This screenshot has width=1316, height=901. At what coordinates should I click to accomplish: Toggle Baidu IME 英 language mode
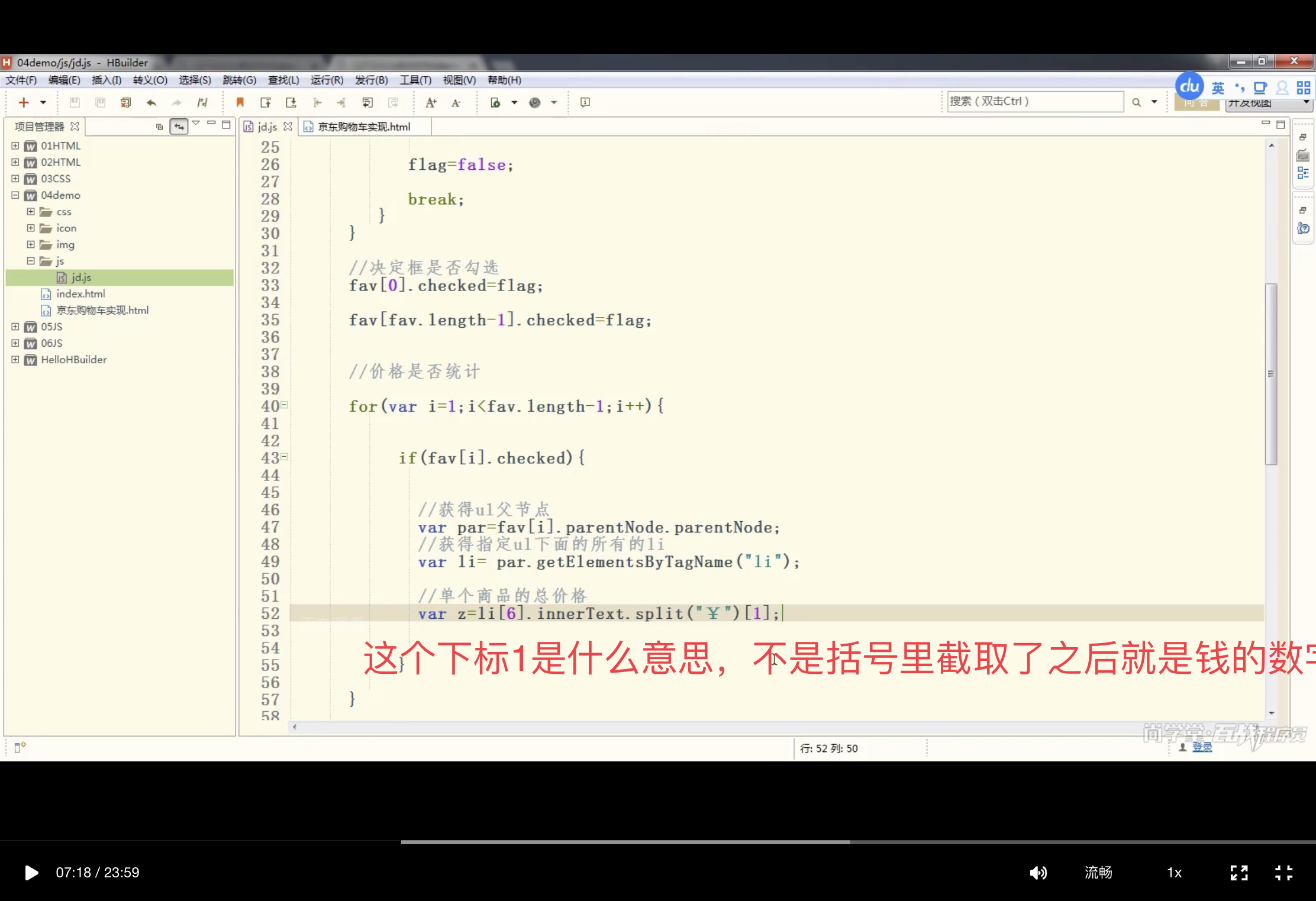click(x=1218, y=88)
